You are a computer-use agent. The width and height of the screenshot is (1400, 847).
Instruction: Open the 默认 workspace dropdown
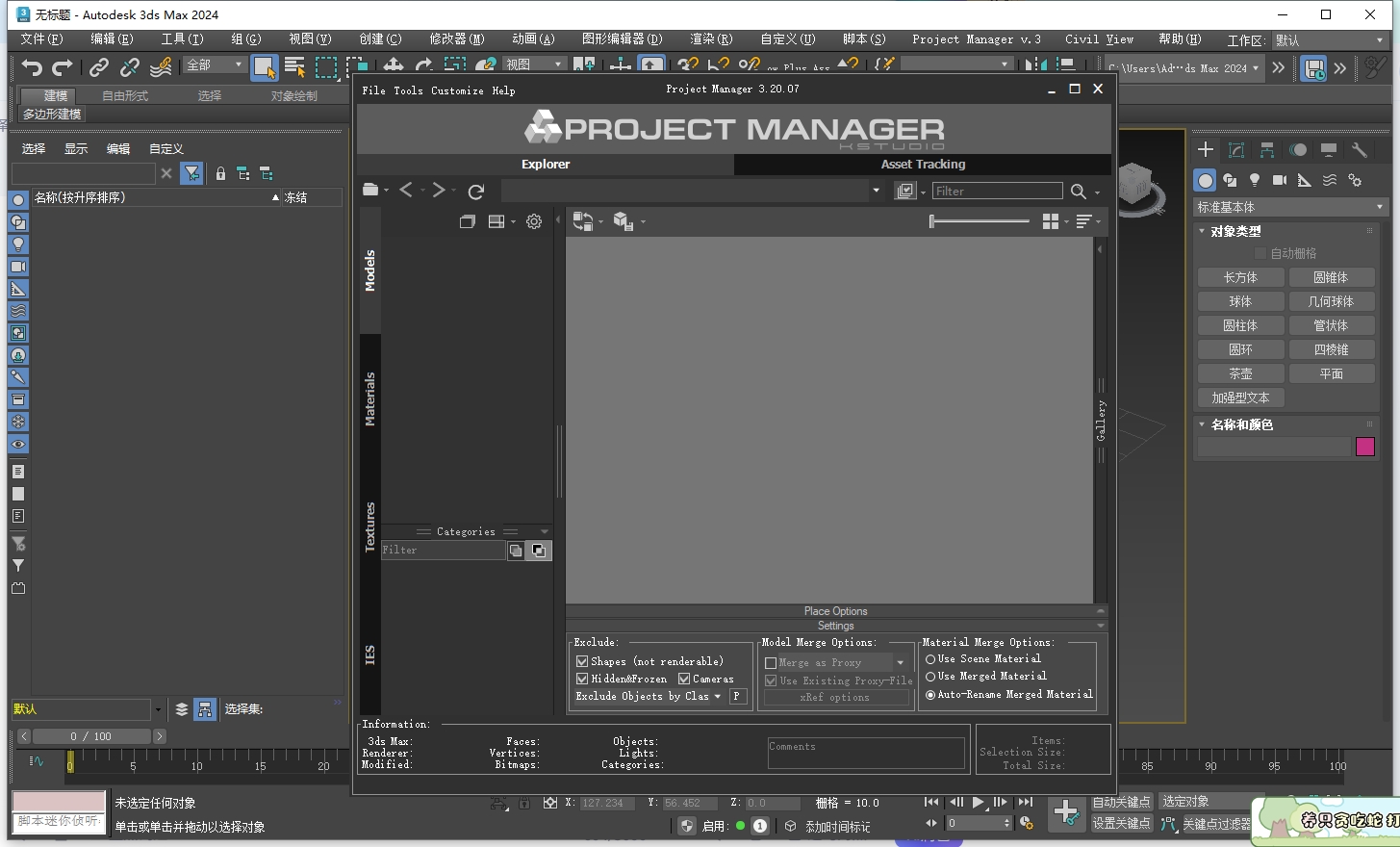pyautogui.click(x=1329, y=39)
